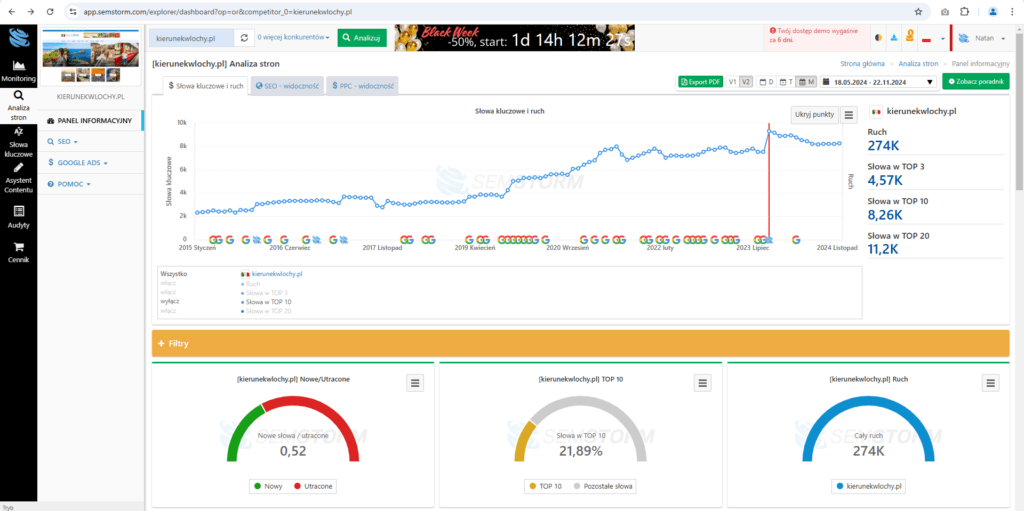Click the blue download icon in header

tap(893, 39)
